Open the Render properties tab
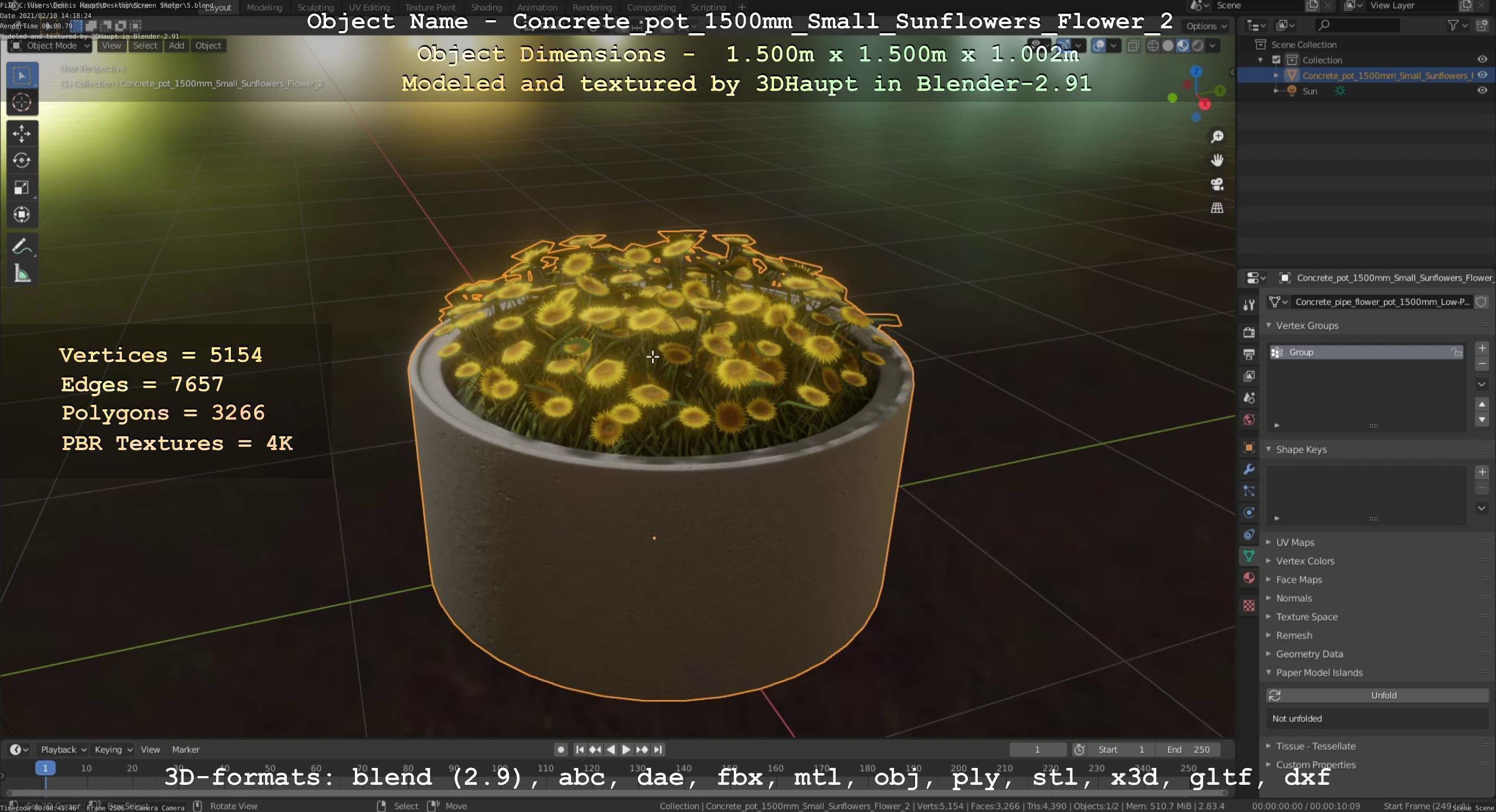This screenshot has width=1496, height=812. coord(1249,332)
